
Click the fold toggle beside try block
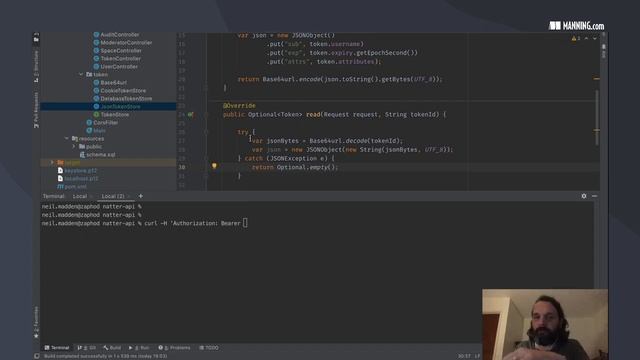click(206, 132)
